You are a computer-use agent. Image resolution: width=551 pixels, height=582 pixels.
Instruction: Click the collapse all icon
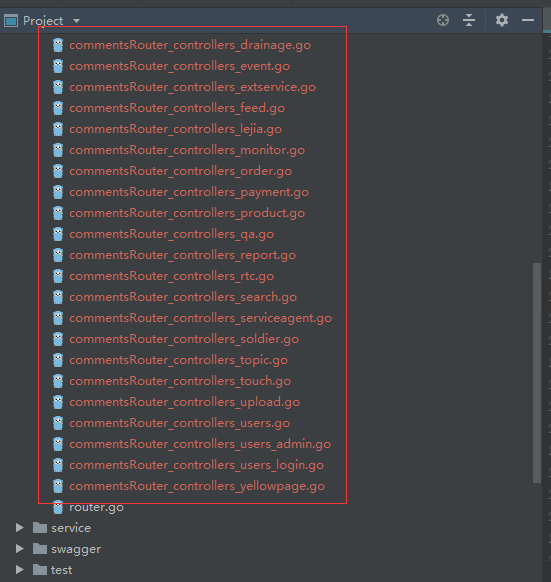coord(469,20)
